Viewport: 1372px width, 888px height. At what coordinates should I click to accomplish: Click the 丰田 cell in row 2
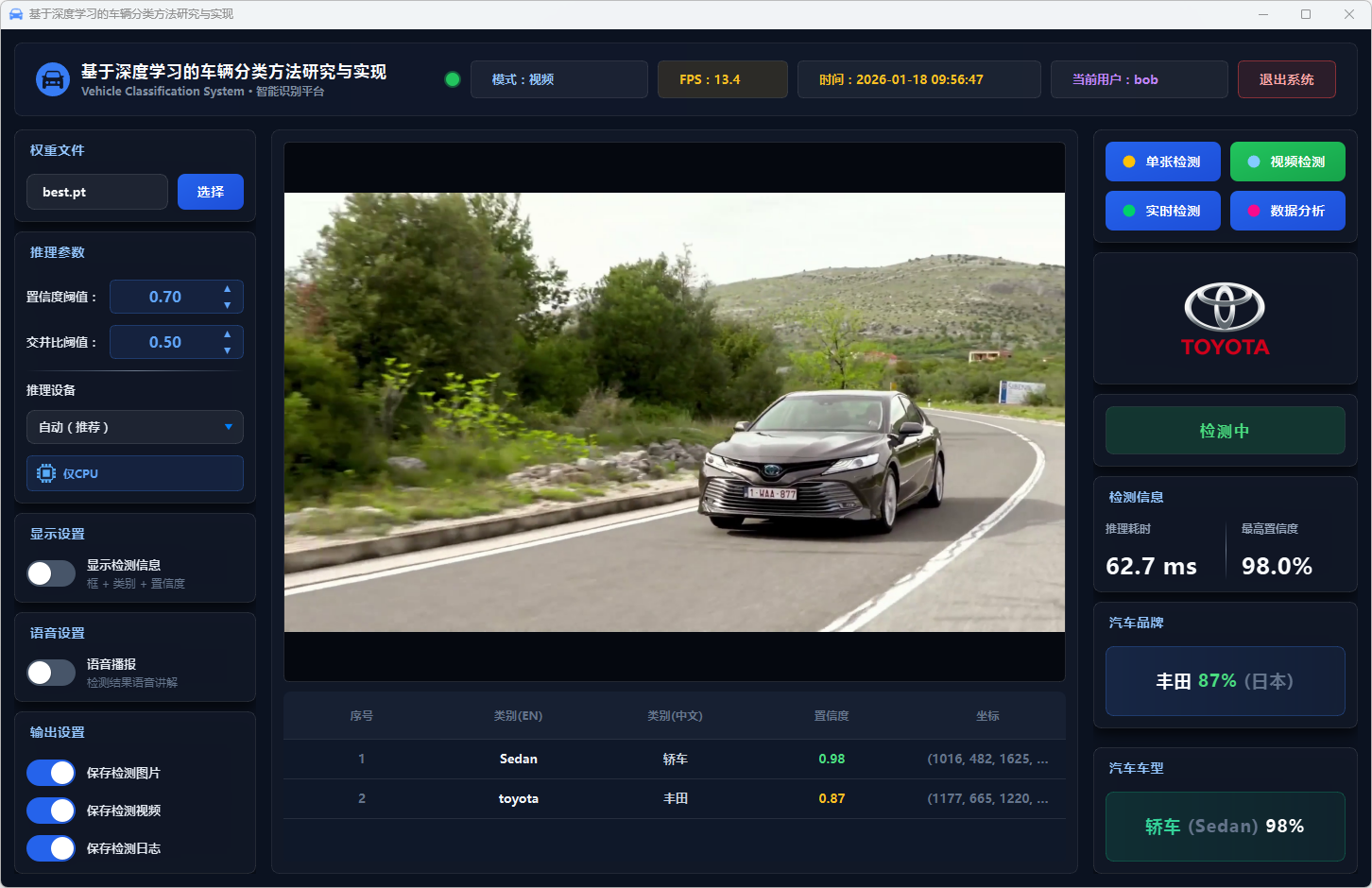point(675,798)
